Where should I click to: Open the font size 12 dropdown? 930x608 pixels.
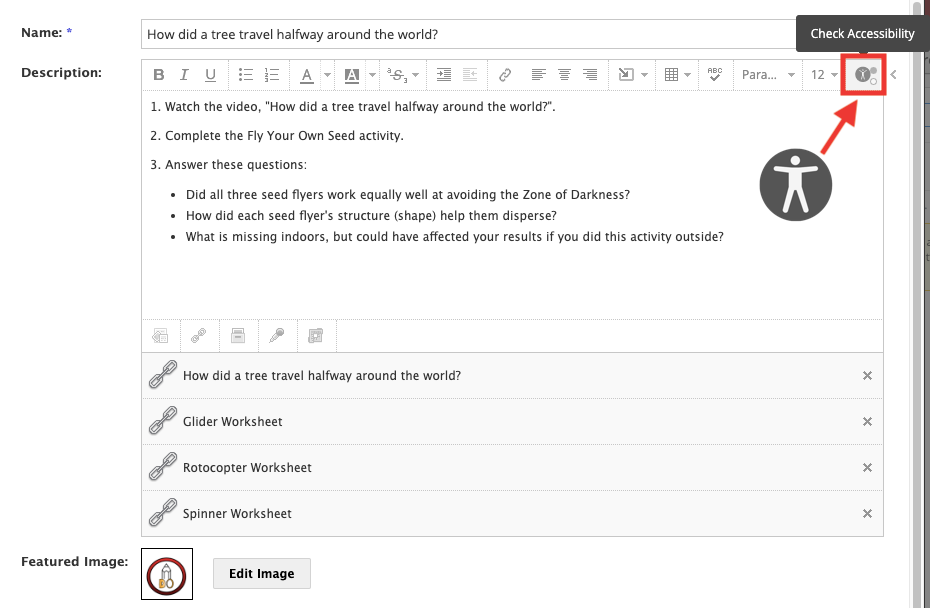(824, 75)
